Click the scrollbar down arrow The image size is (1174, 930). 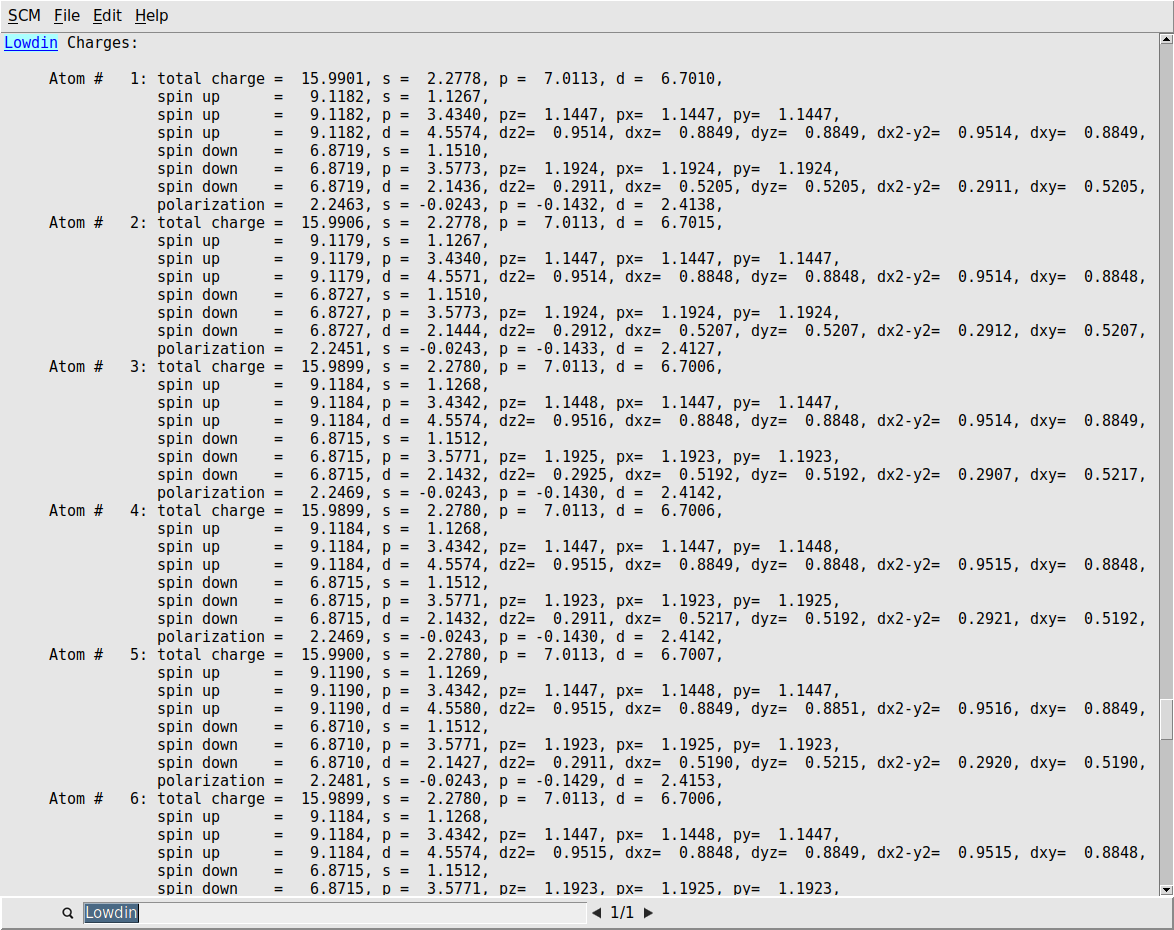click(x=1167, y=890)
